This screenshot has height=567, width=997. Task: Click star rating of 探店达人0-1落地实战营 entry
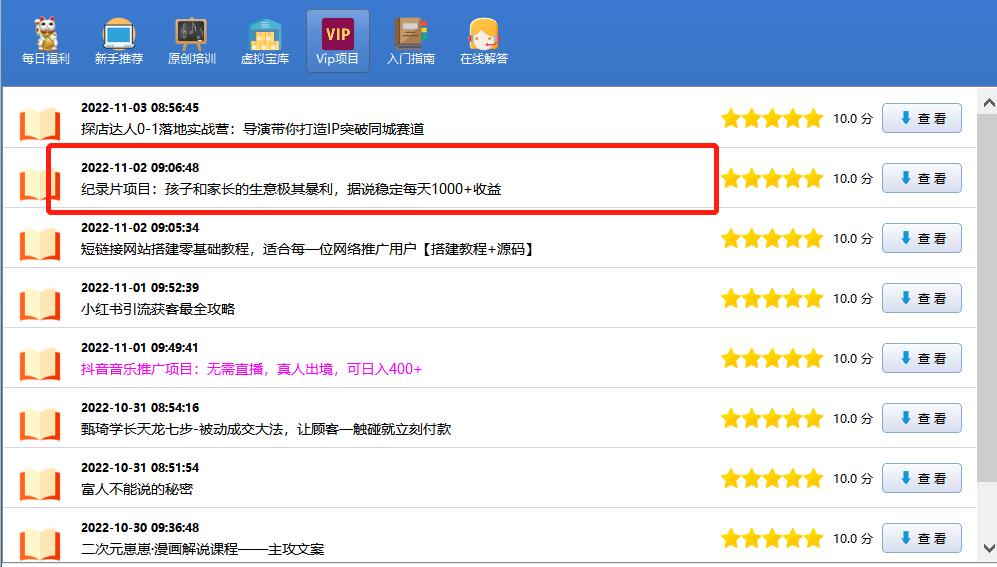click(x=772, y=118)
